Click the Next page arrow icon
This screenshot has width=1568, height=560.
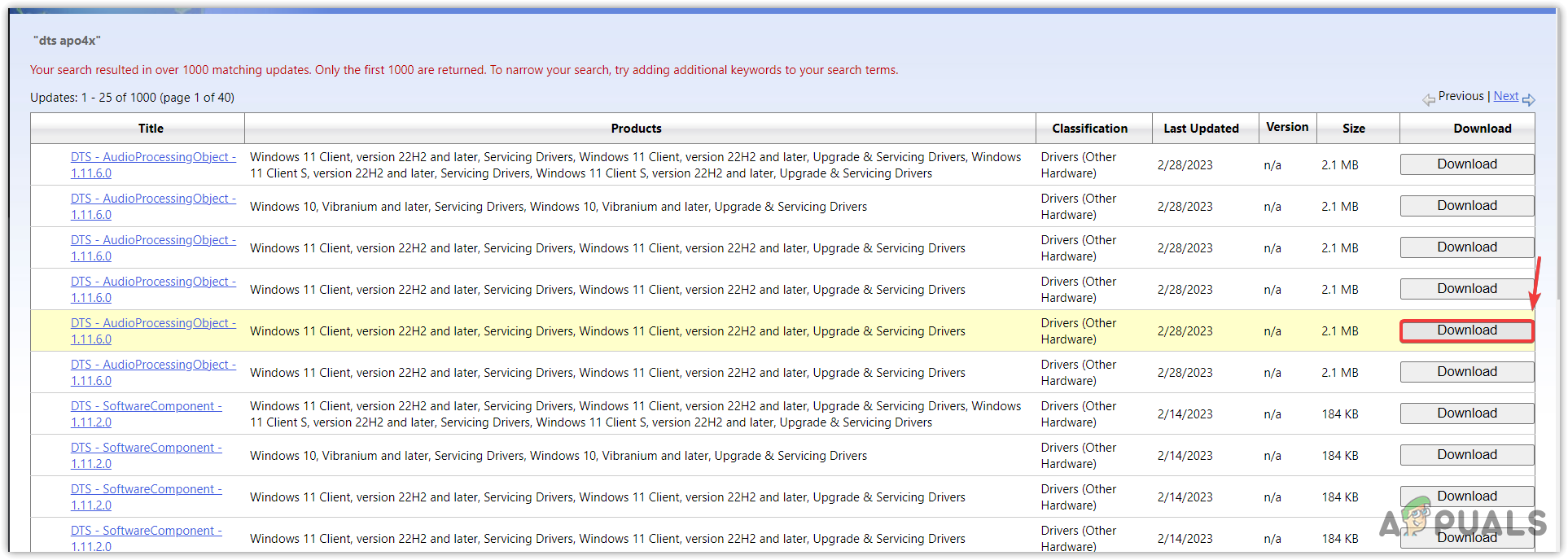pyautogui.click(x=1529, y=99)
